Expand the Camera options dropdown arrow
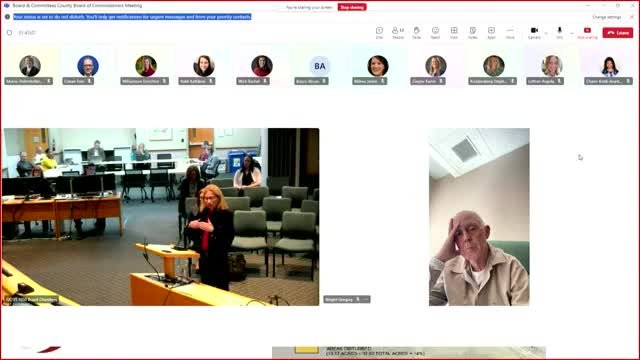Screen dimensions: 640x360 (x=546, y=33)
